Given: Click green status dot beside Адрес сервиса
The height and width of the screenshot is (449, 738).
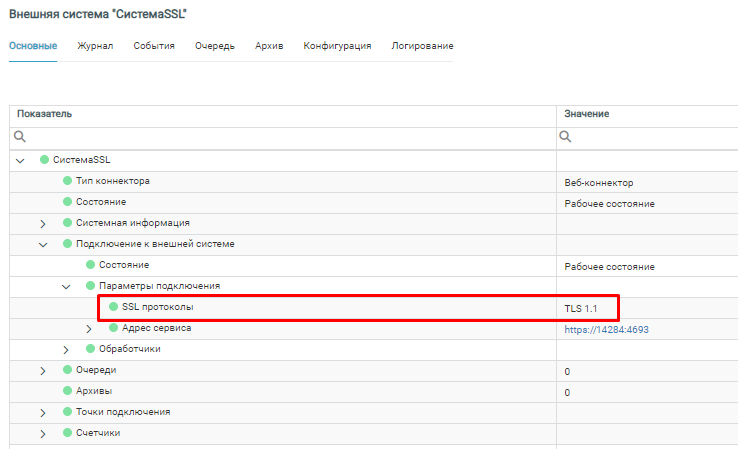Looking at the screenshot, I should (x=113, y=328).
